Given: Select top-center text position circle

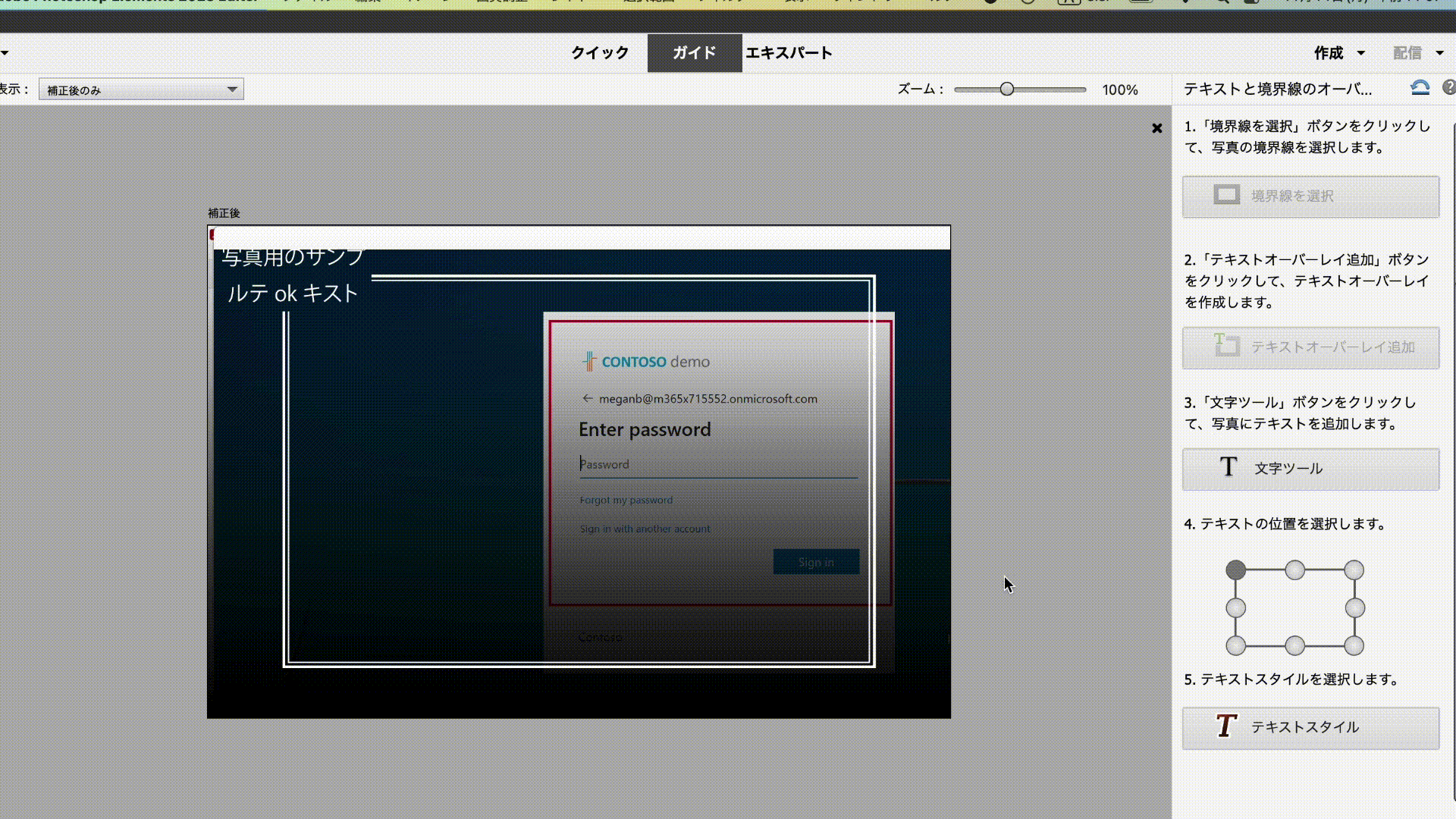Looking at the screenshot, I should tap(1294, 570).
